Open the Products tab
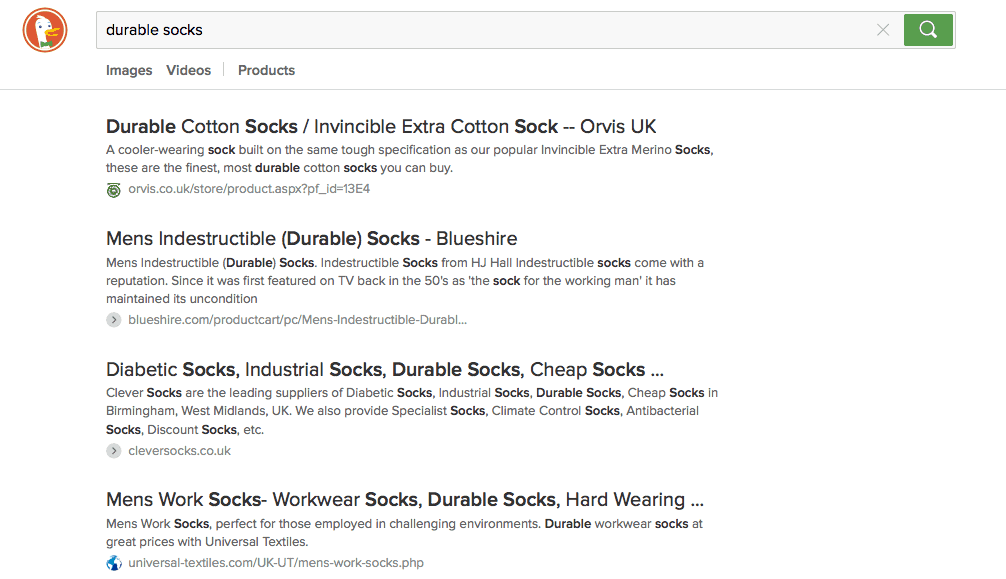 266,70
